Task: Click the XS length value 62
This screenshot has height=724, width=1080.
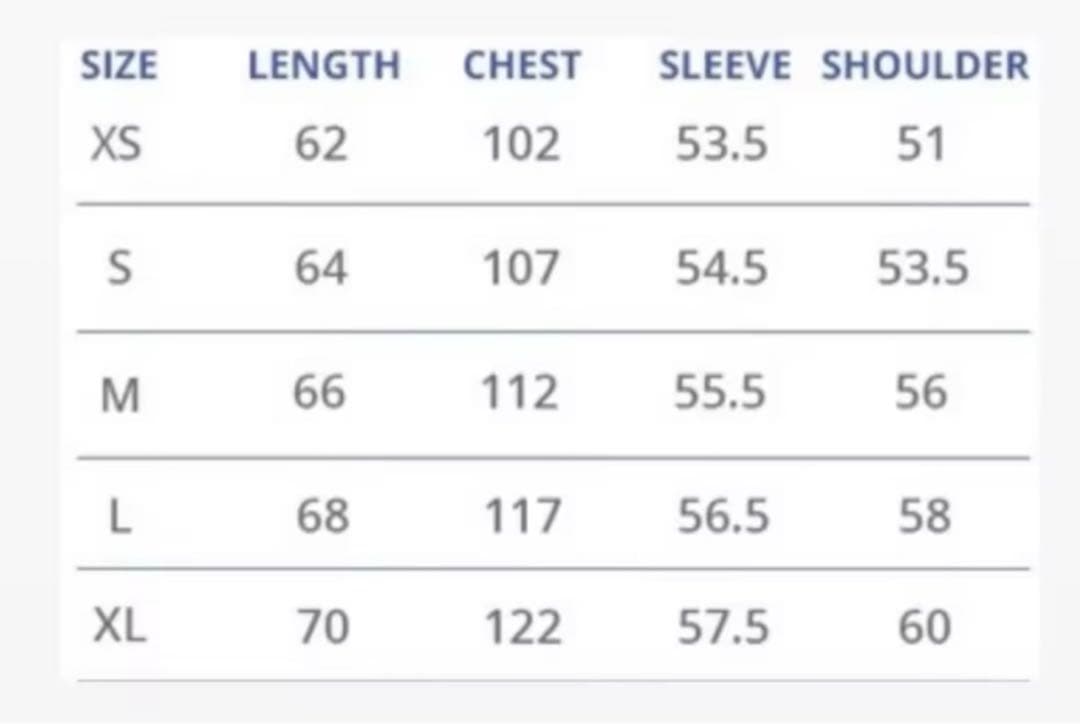Action: coord(321,144)
